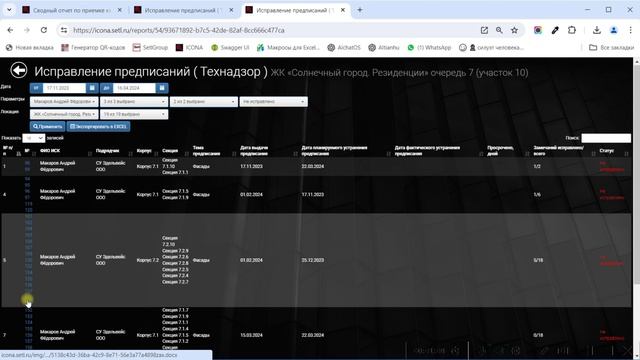Expand the '2 из 2 выбрано' dropdown

coord(204,101)
